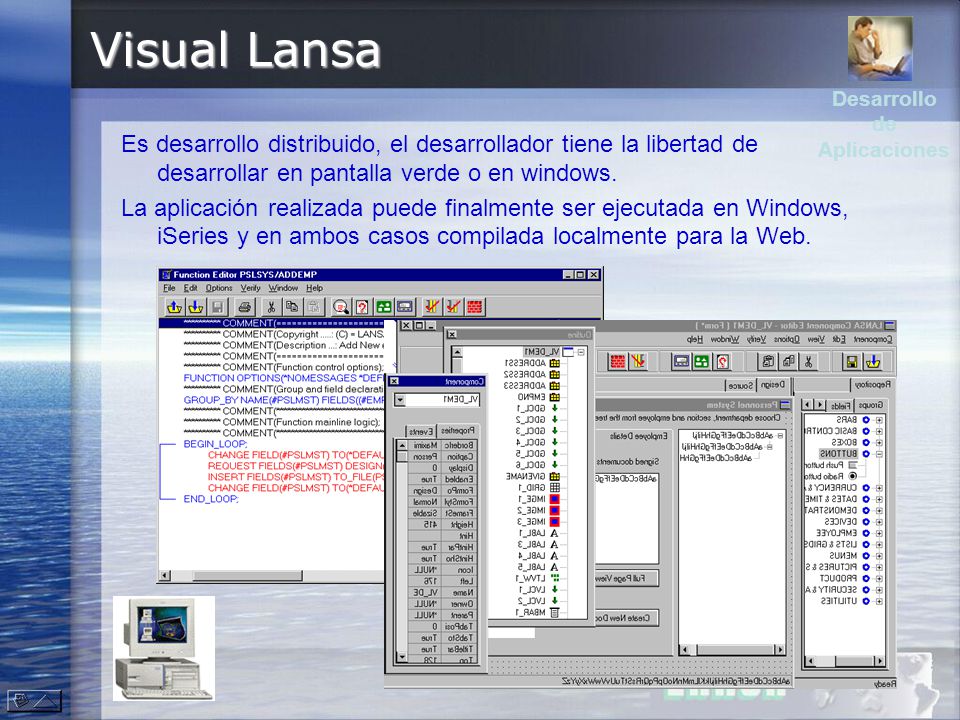Click the second red-check compile icon in Function Editor
Viewport: 960px width, 720px height.
point(454,307)
